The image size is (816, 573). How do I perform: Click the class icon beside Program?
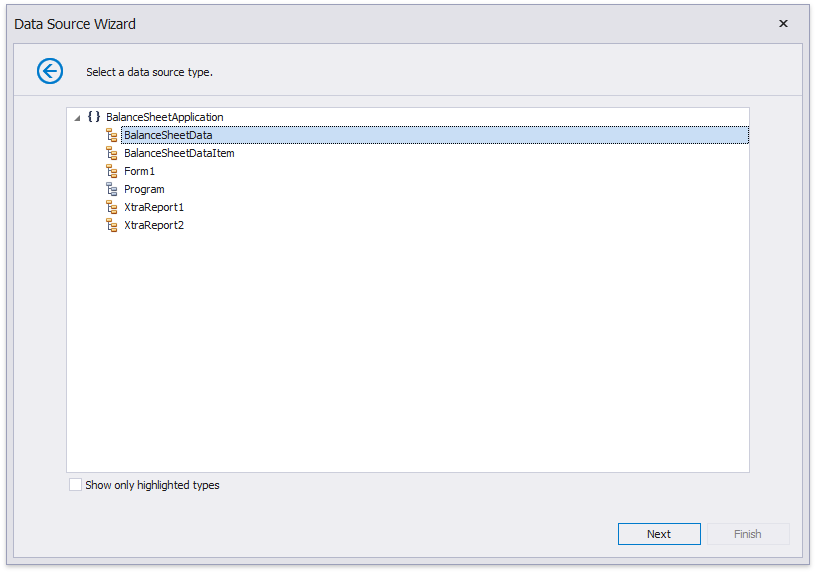click(111, 189)
